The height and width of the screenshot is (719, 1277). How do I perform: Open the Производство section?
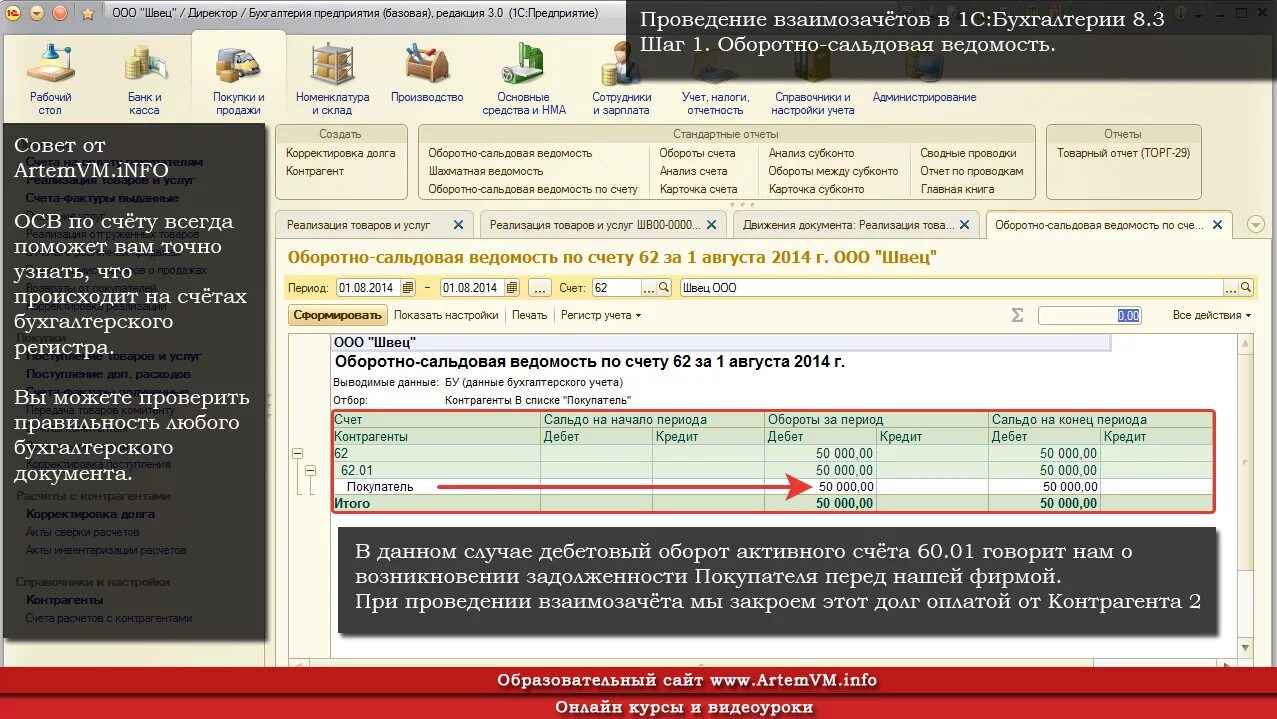point(427,75)
